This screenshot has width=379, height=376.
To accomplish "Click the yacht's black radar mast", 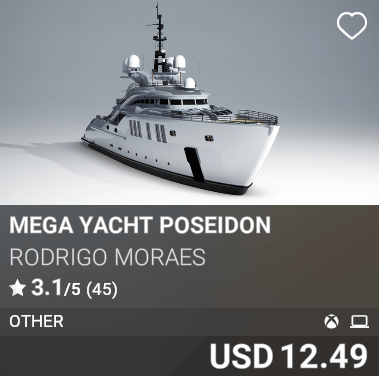I will point(160,35).
